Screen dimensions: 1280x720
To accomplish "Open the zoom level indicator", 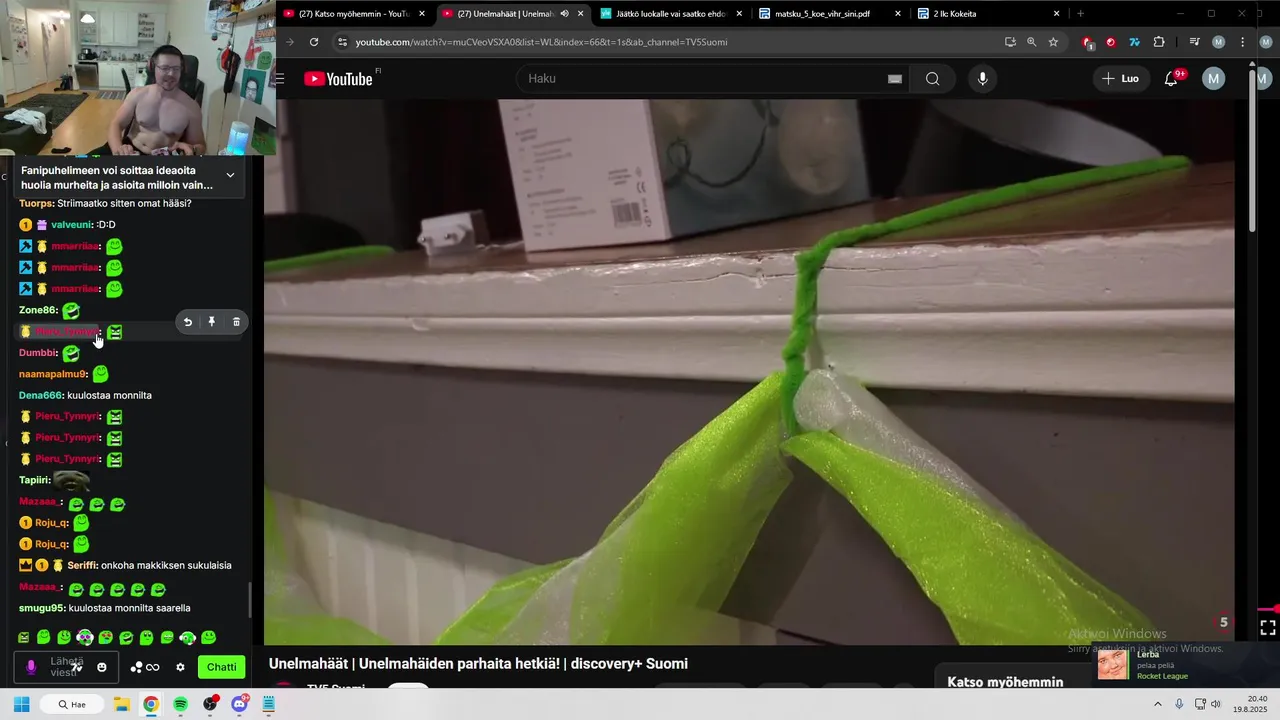I will point(1032,42).
